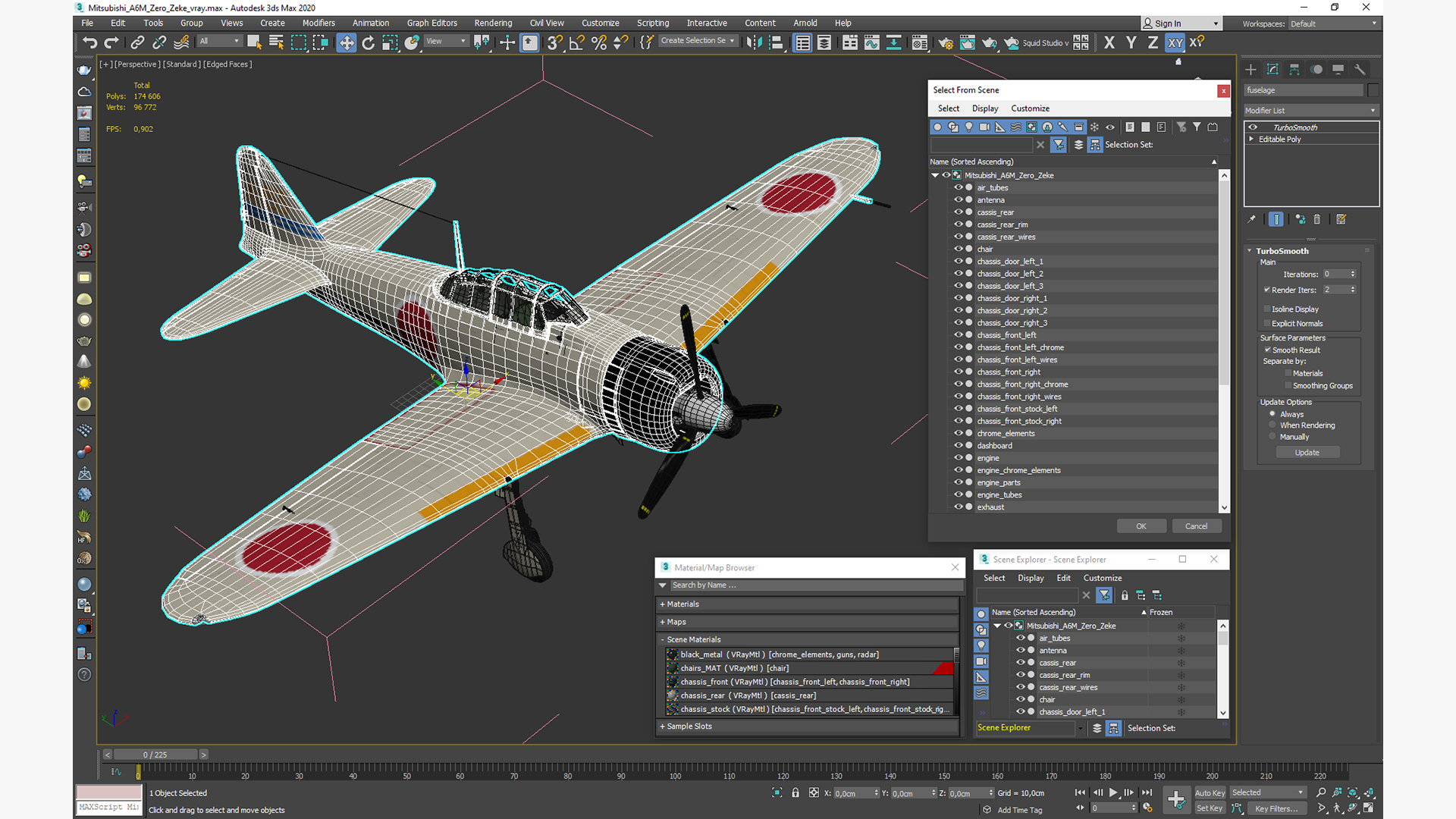Open the Graph Editors menu
The width and height of the screenshot is (1456, 819).
431,23
